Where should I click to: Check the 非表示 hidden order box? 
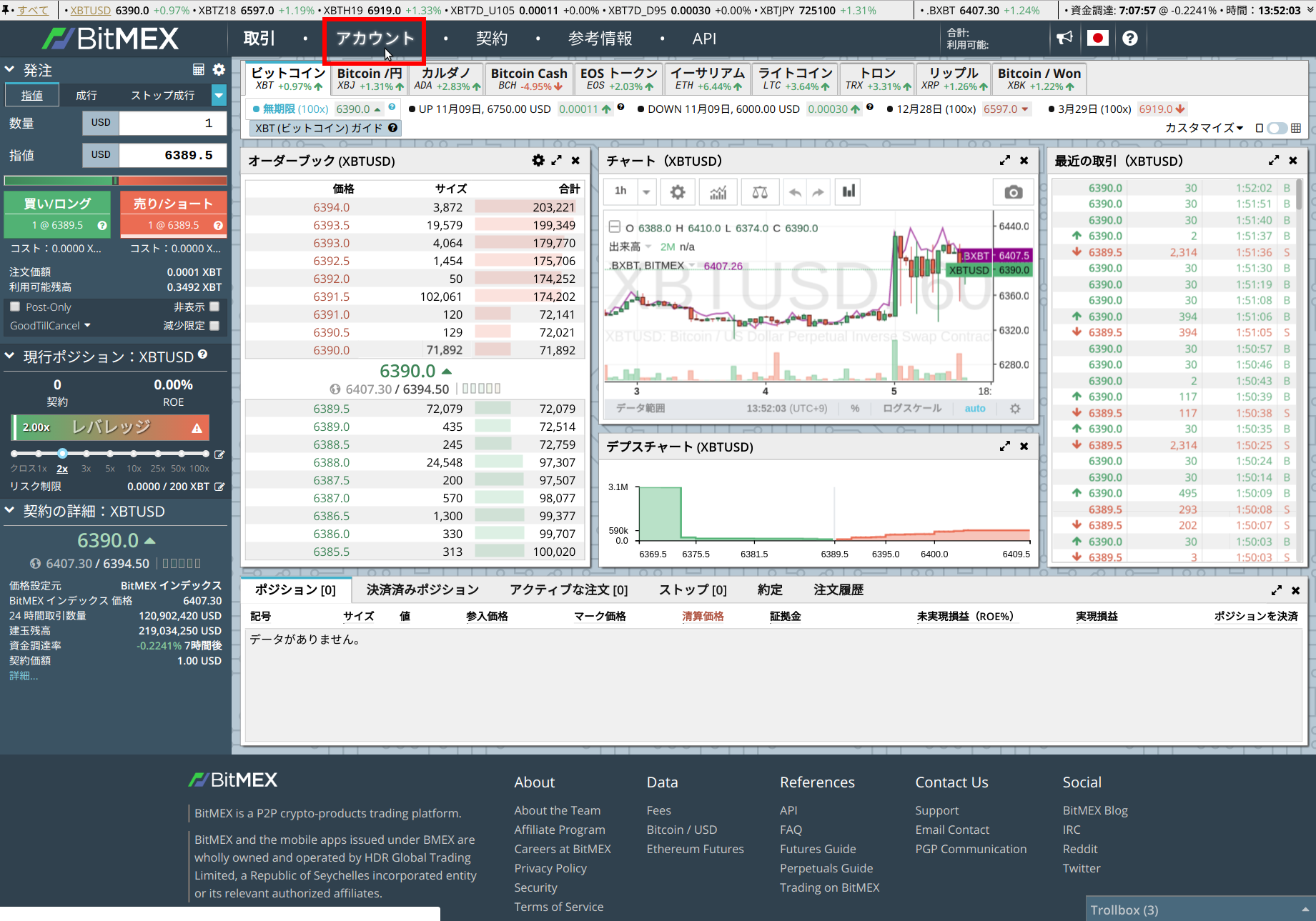tap(214, 307)
